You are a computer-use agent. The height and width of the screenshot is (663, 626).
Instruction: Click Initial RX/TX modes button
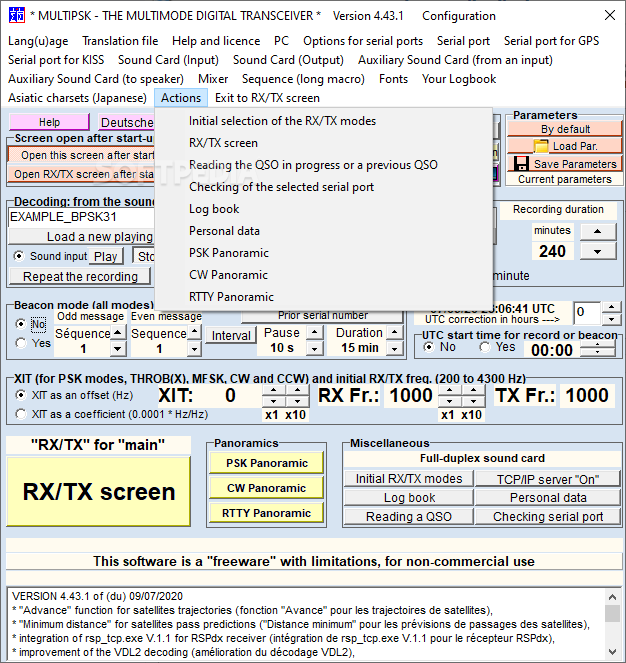click(x=409, y=479)
